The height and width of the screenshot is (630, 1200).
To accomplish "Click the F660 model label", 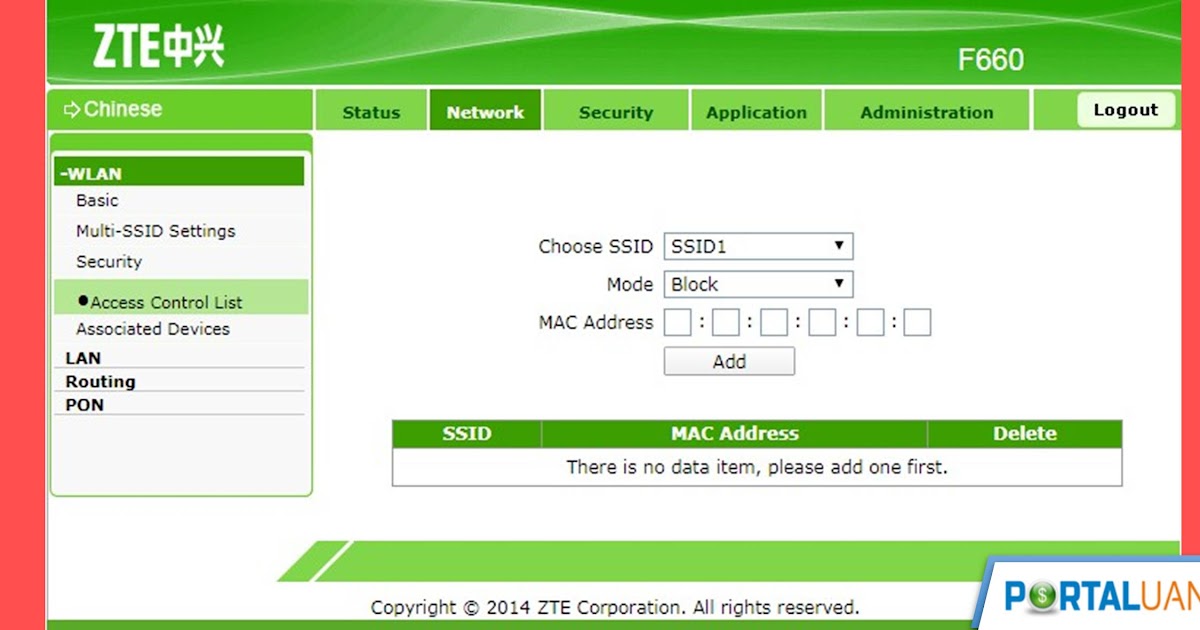I will [991, 60].
